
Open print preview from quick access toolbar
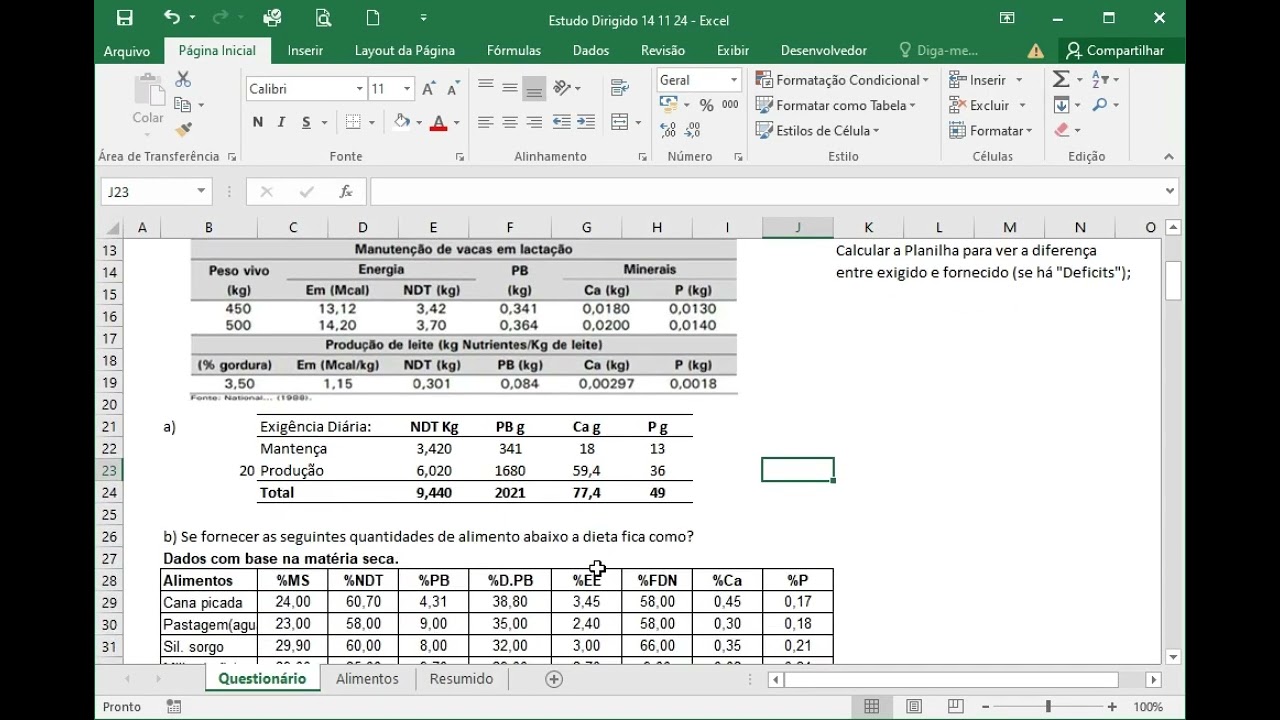[x=323, y=18]
